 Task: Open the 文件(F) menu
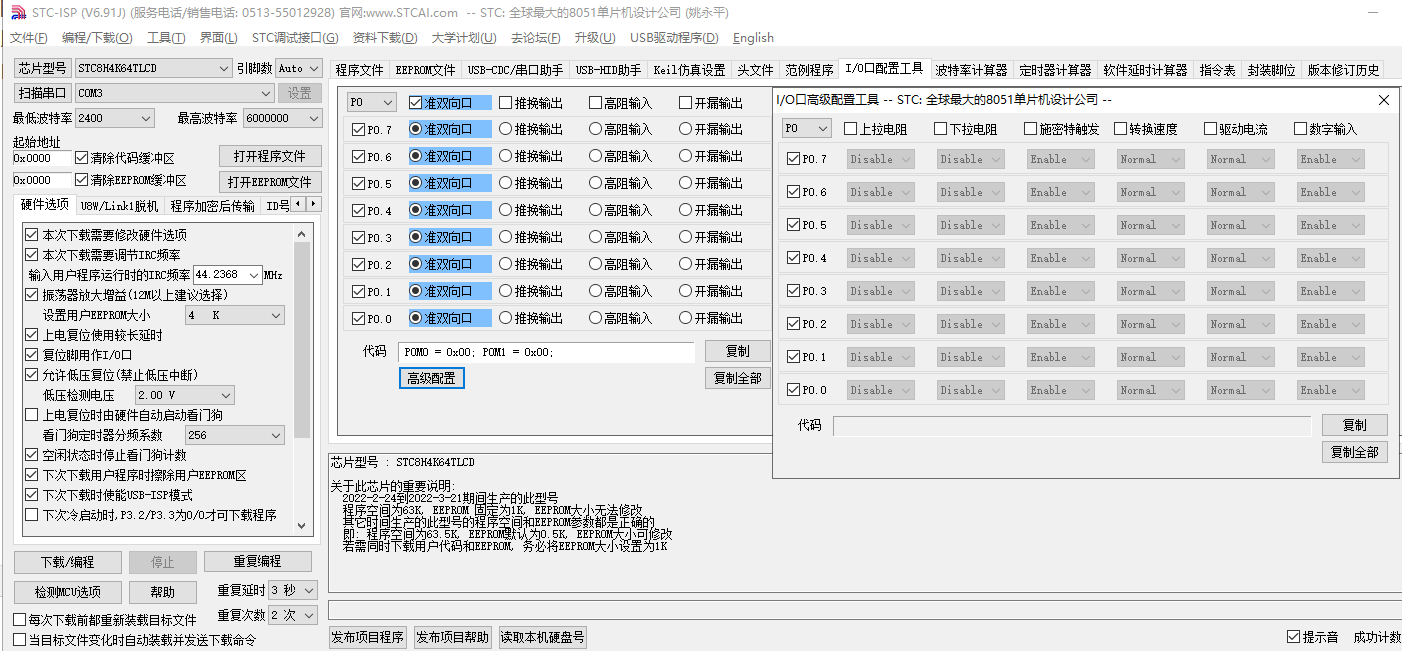(28, 38)
